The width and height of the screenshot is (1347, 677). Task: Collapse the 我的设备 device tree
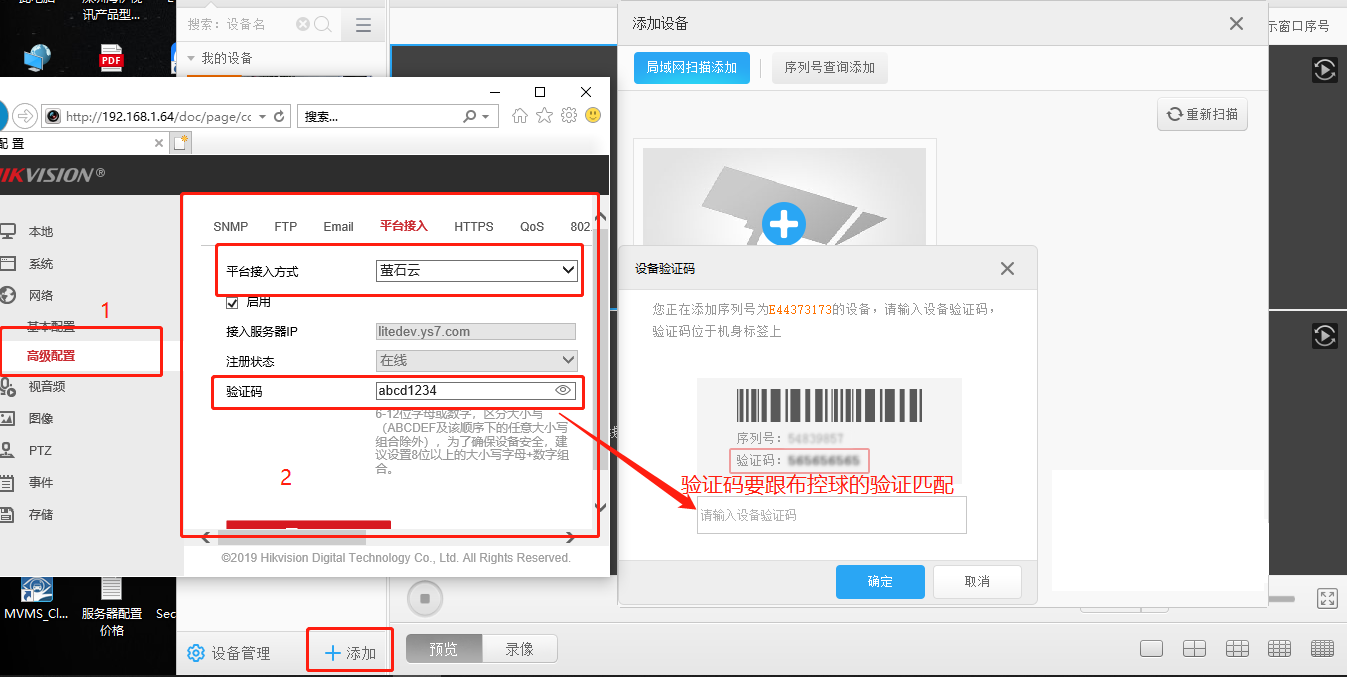(x=191, y=58)
